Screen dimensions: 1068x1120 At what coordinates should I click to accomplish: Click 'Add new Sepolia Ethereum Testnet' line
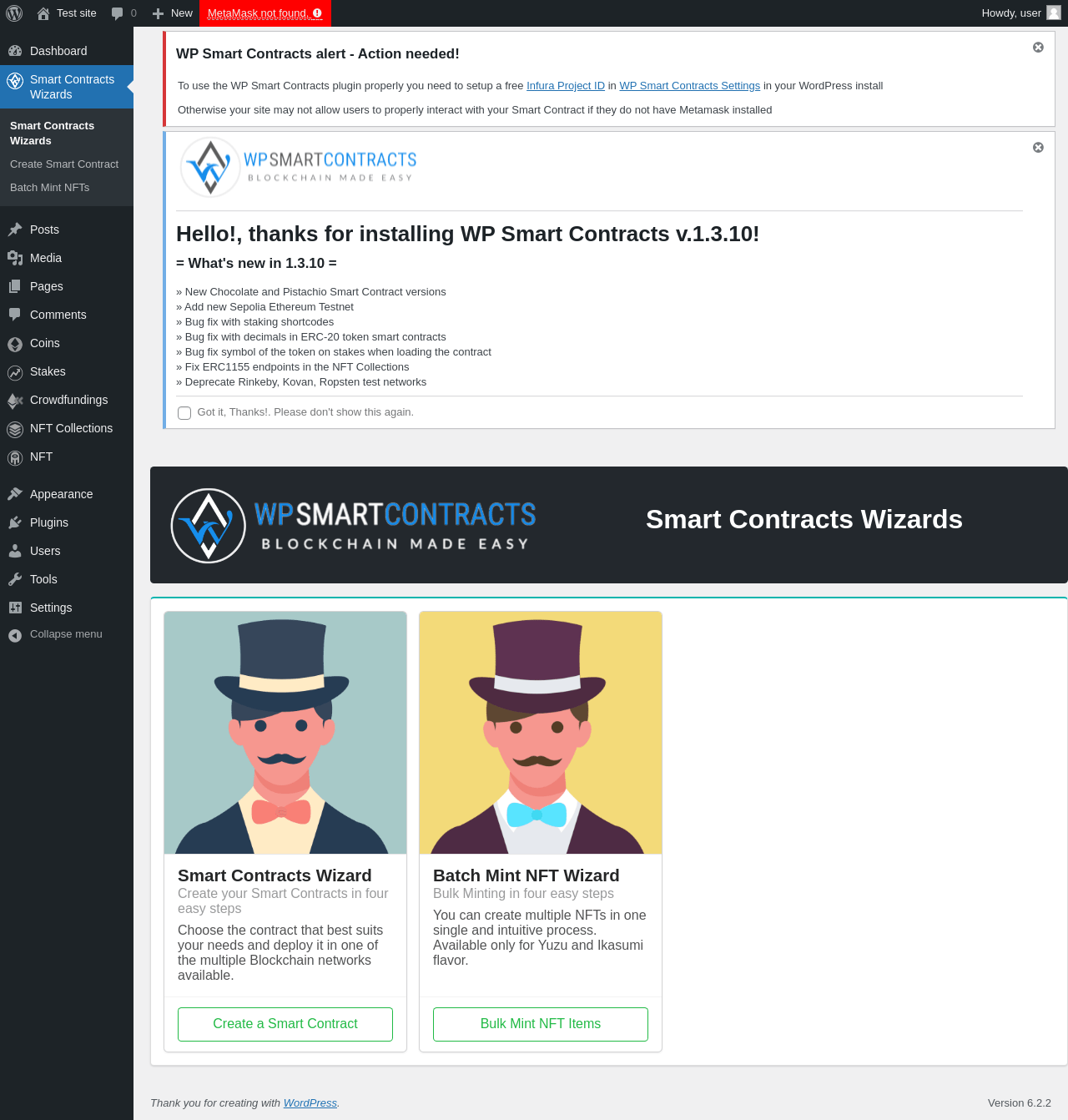[264, 307]
